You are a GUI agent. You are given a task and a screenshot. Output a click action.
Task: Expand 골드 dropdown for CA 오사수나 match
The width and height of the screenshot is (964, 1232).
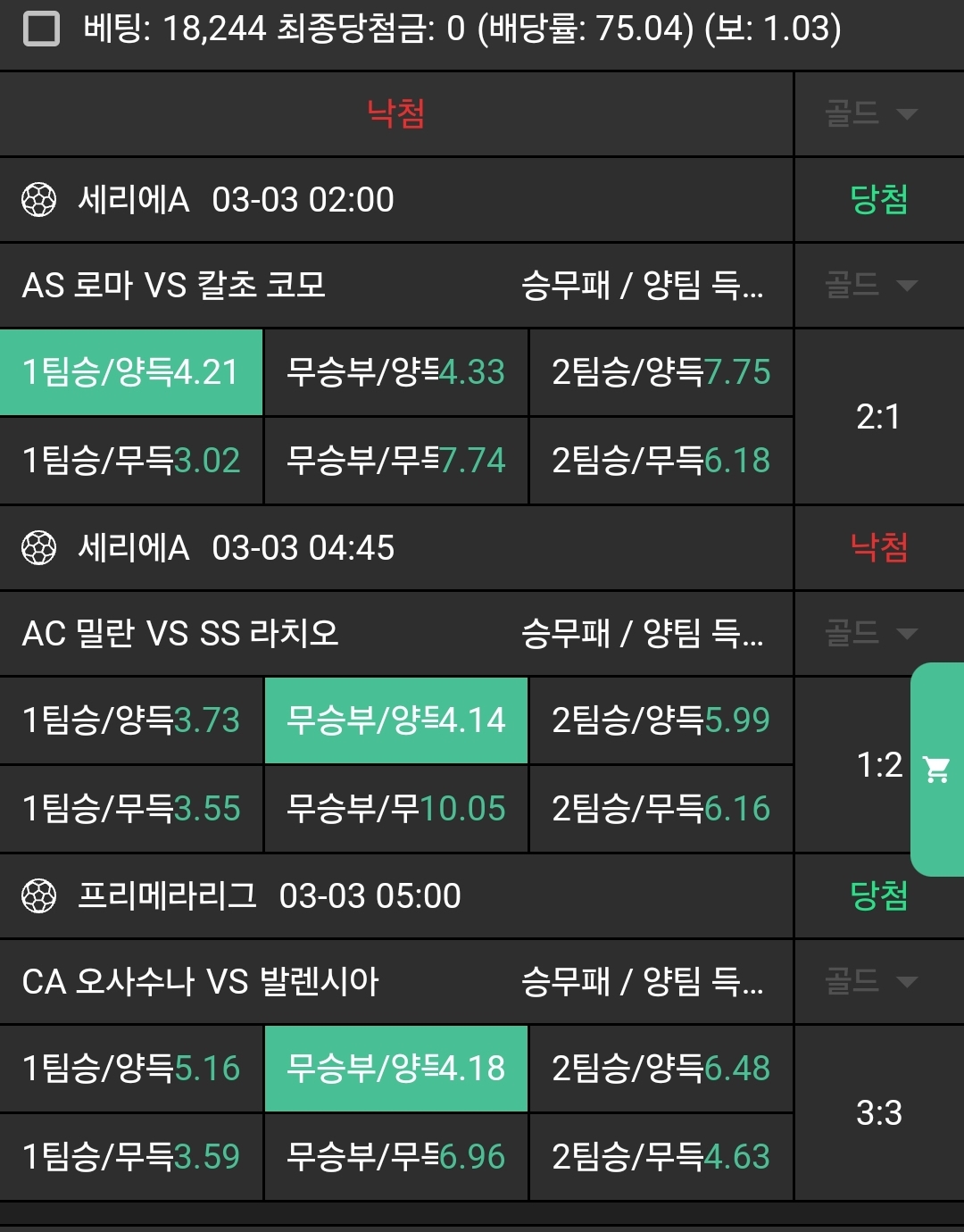pyautogui.click(x=871, y=982)
